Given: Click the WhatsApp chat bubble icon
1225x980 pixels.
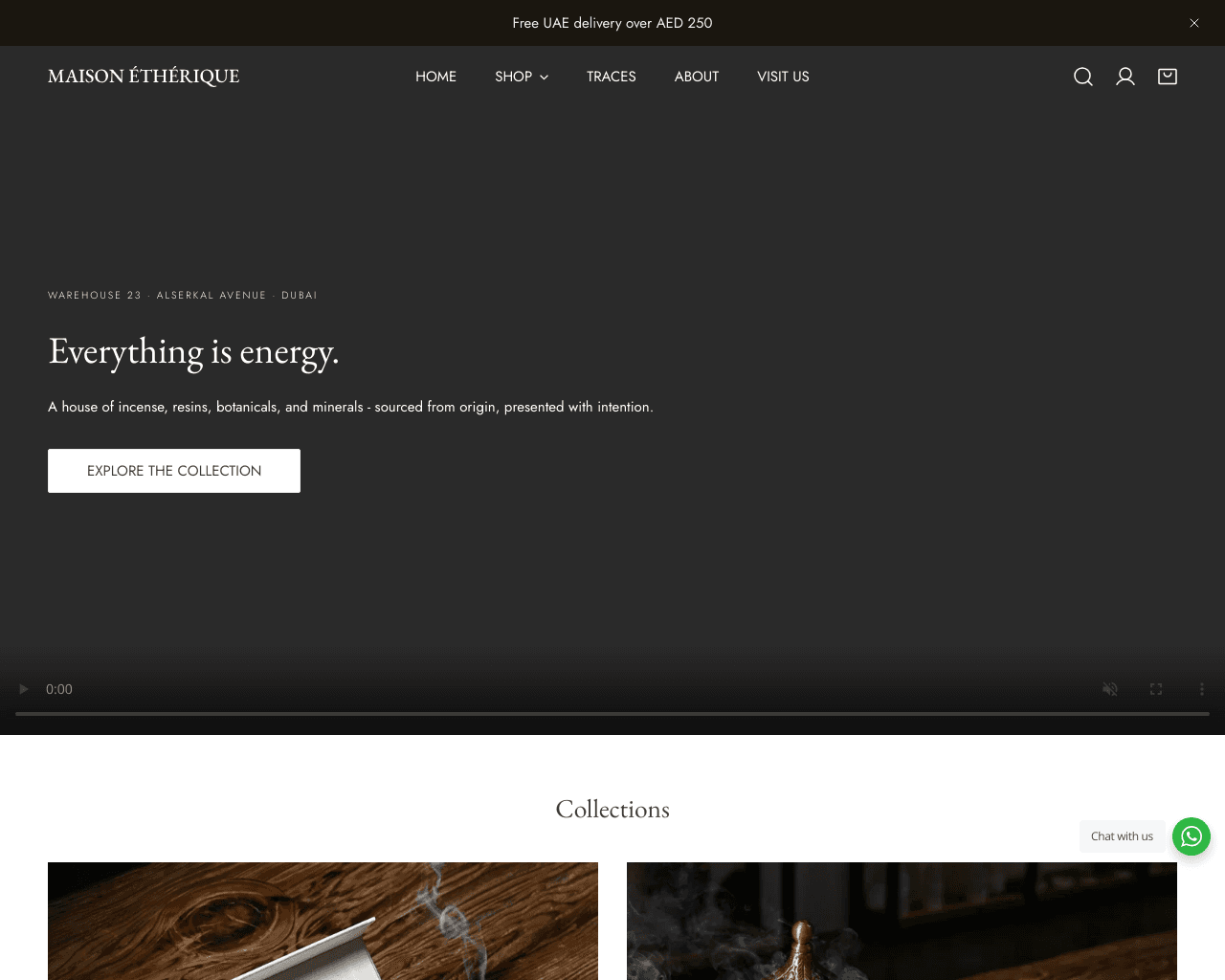Looking at the screenshot, I should tap(1191, 835).
